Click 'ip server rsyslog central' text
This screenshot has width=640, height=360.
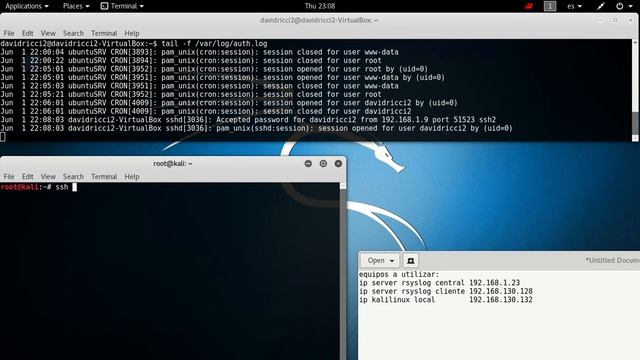pos(412,283)
